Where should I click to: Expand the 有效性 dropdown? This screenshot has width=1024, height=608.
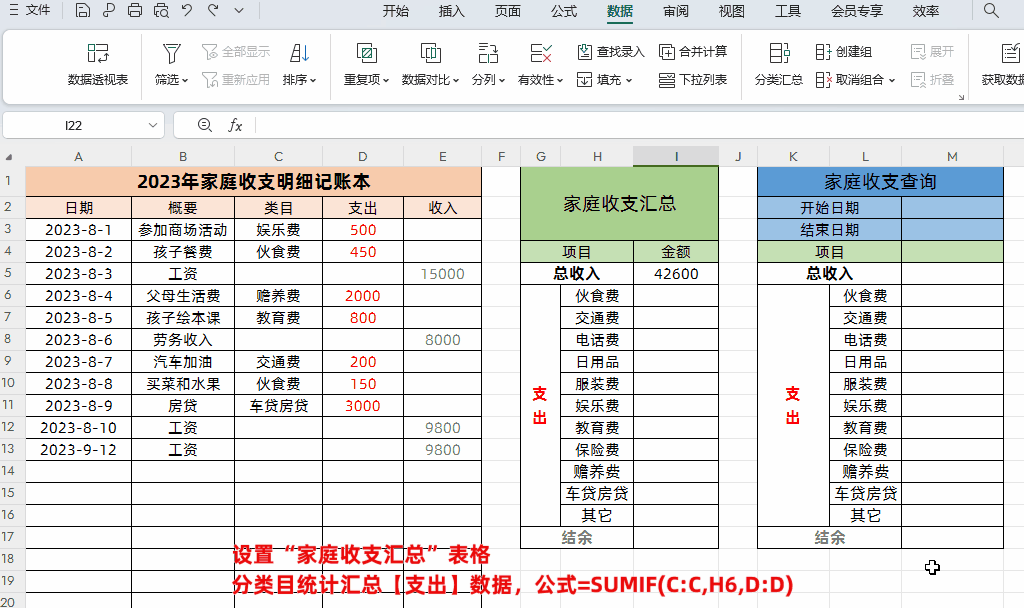click(560, 80)
